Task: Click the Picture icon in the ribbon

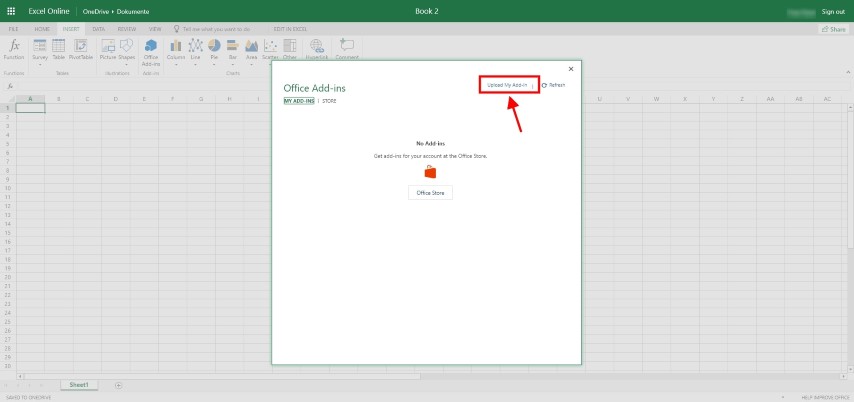Action: 107,50
